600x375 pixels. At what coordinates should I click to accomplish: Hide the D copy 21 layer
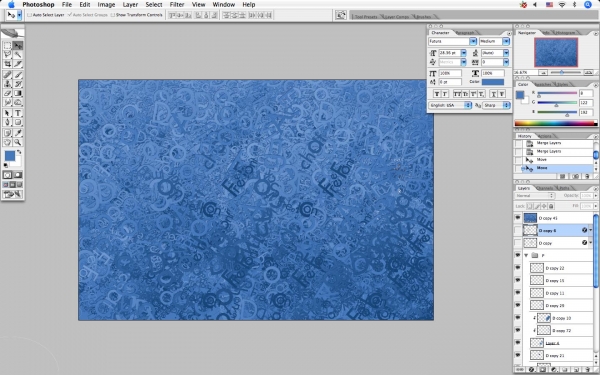pyautogui.click(x=518, y=355)
